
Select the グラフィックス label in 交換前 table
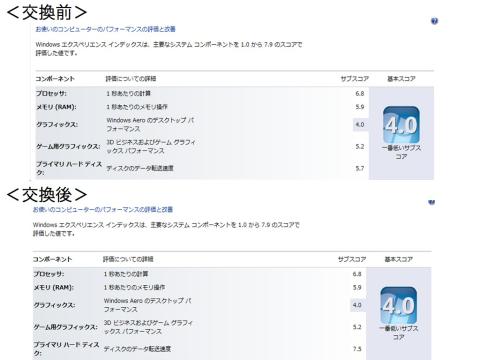(57, 125)
